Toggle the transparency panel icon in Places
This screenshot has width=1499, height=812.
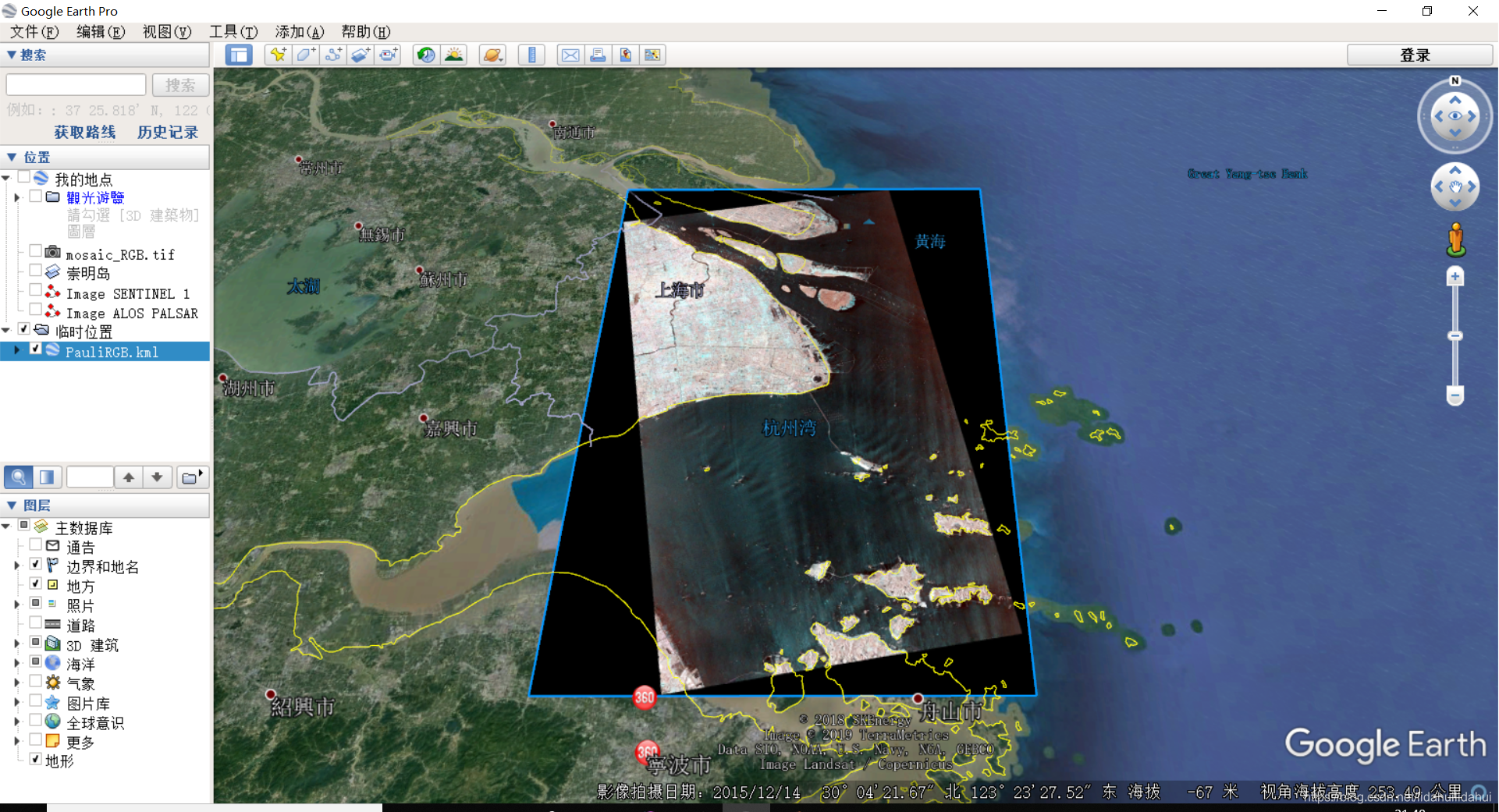(47, 477)
